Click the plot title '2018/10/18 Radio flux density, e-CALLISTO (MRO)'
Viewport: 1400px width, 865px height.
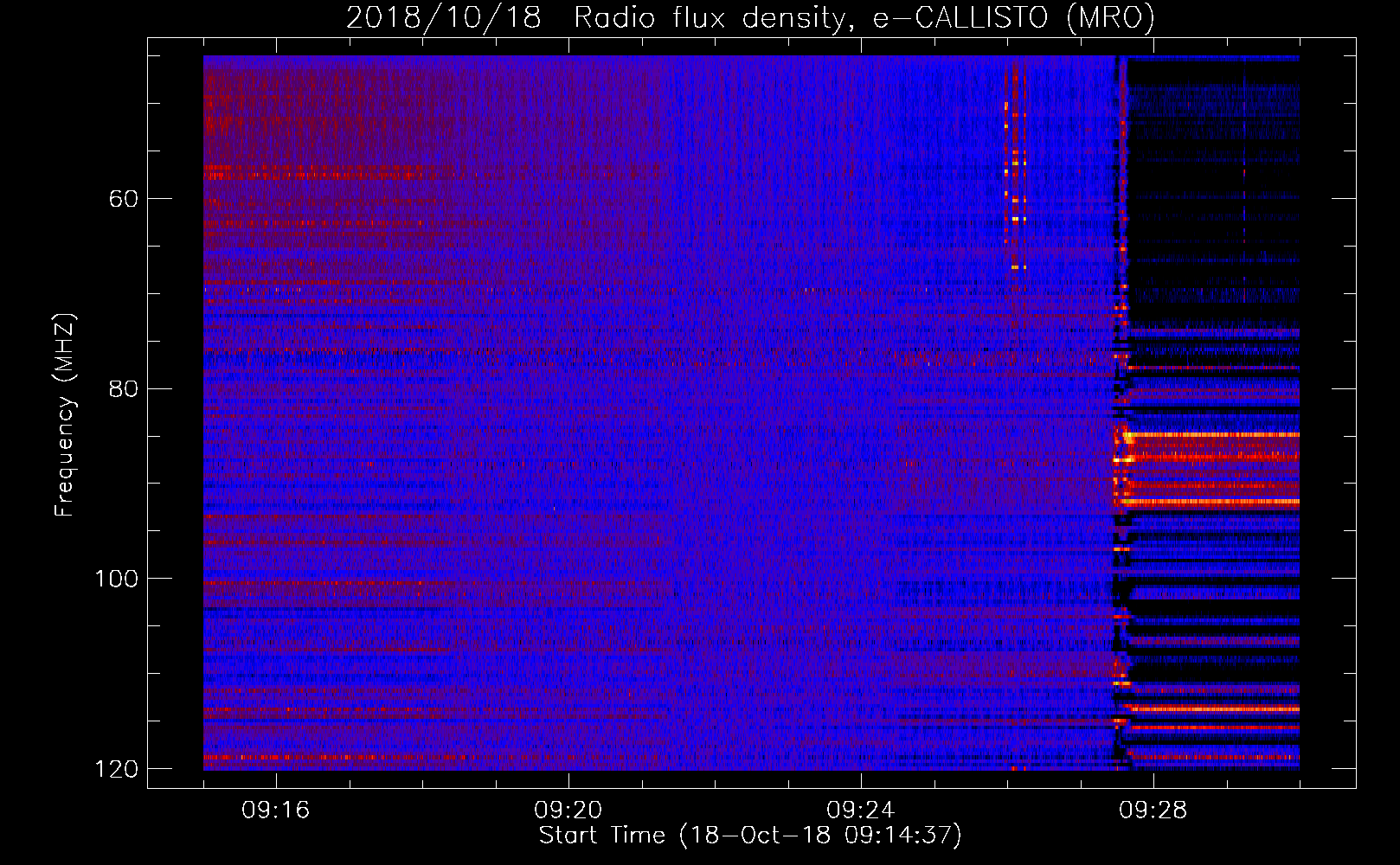(750, 18)
